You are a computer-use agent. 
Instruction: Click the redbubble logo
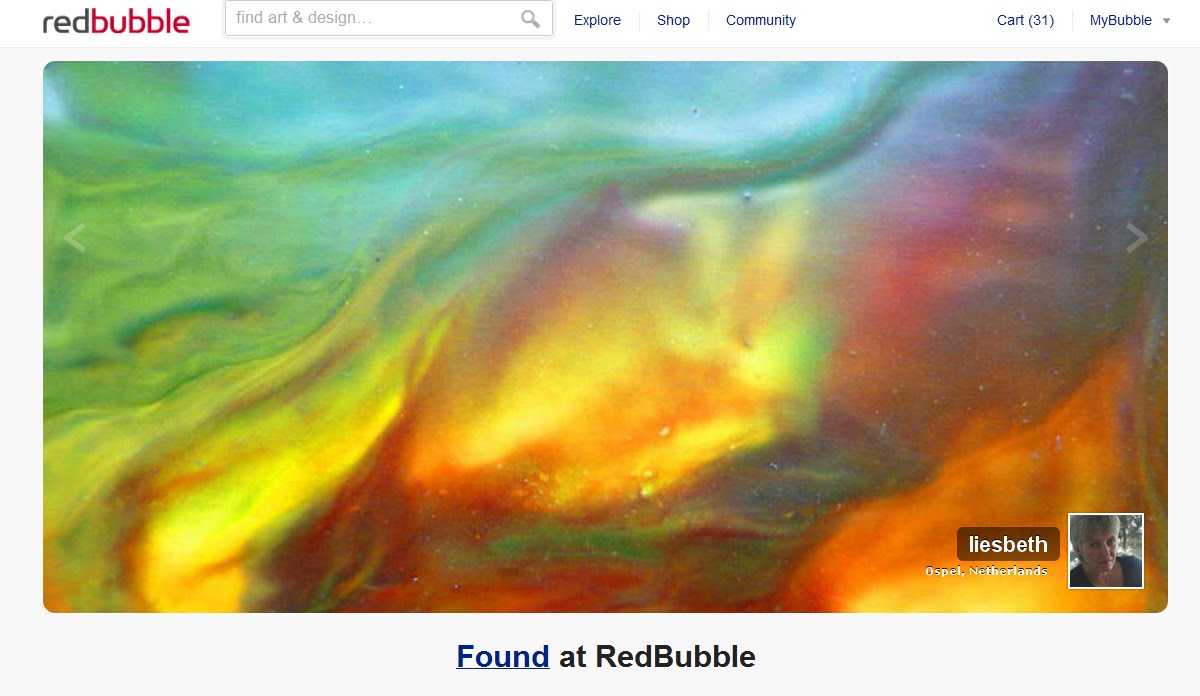[116, 20]
